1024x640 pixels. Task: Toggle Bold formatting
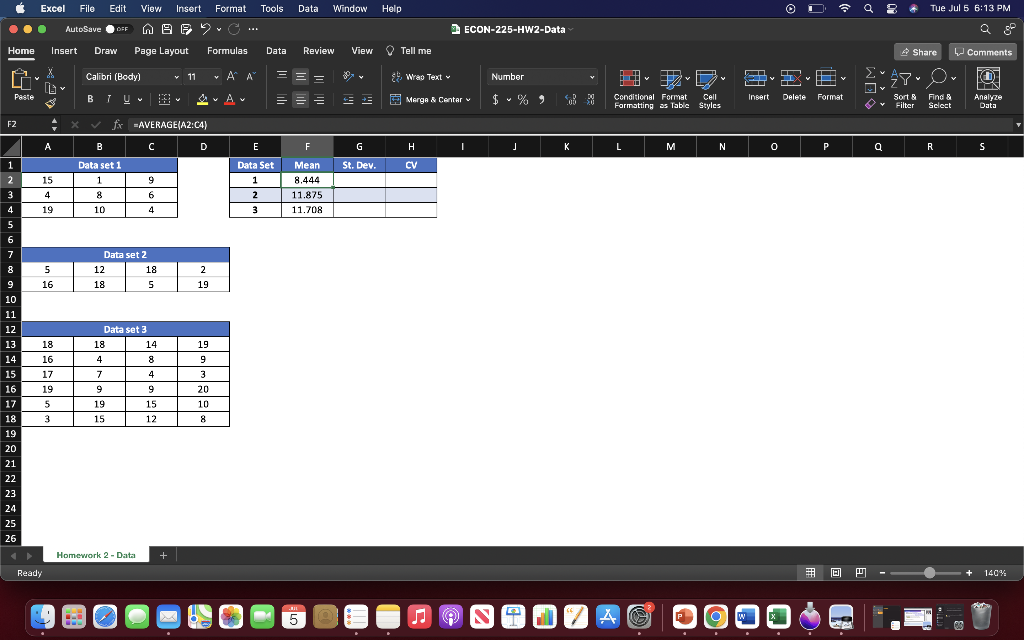[90, 99]
